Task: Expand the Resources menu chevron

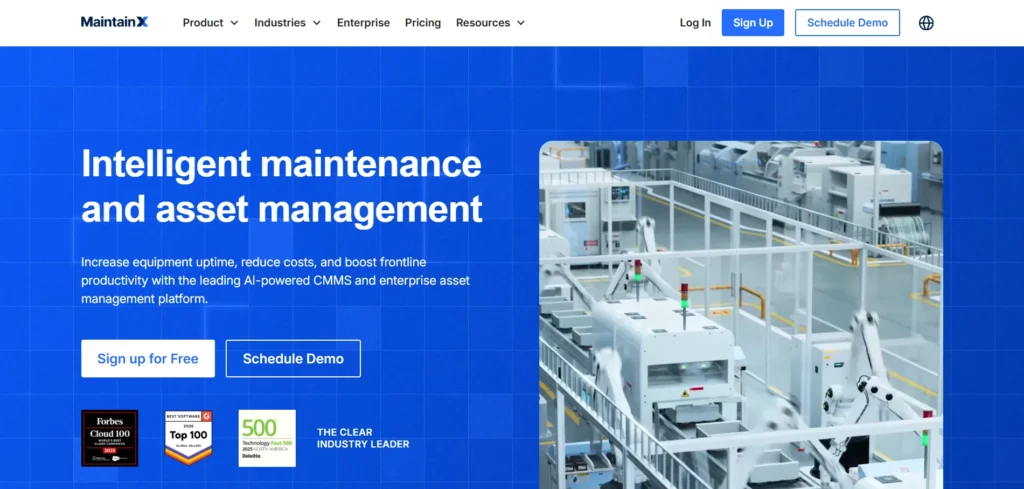Action: pos(520,23)
